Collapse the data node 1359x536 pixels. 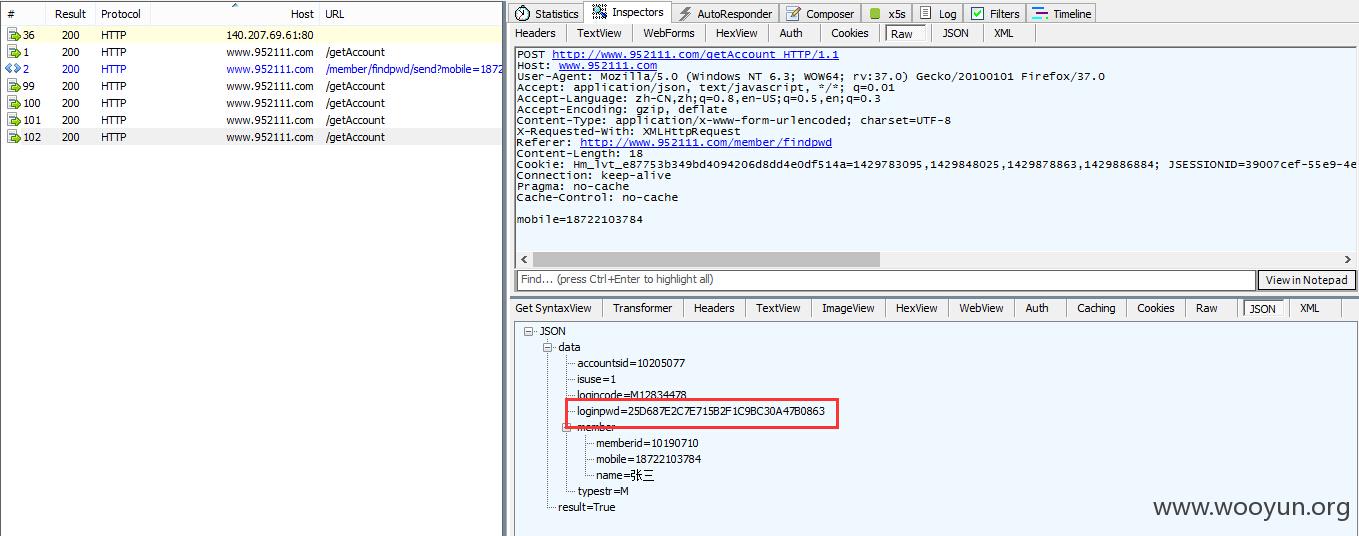point(547,347)
